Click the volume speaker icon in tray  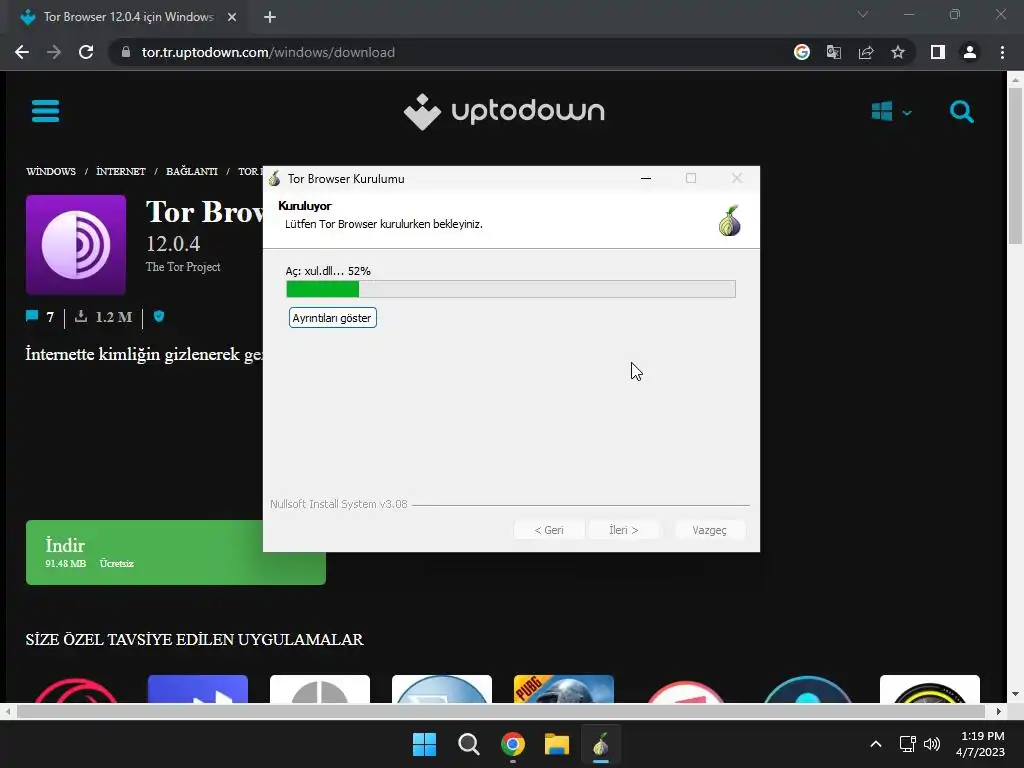point(932,744)
